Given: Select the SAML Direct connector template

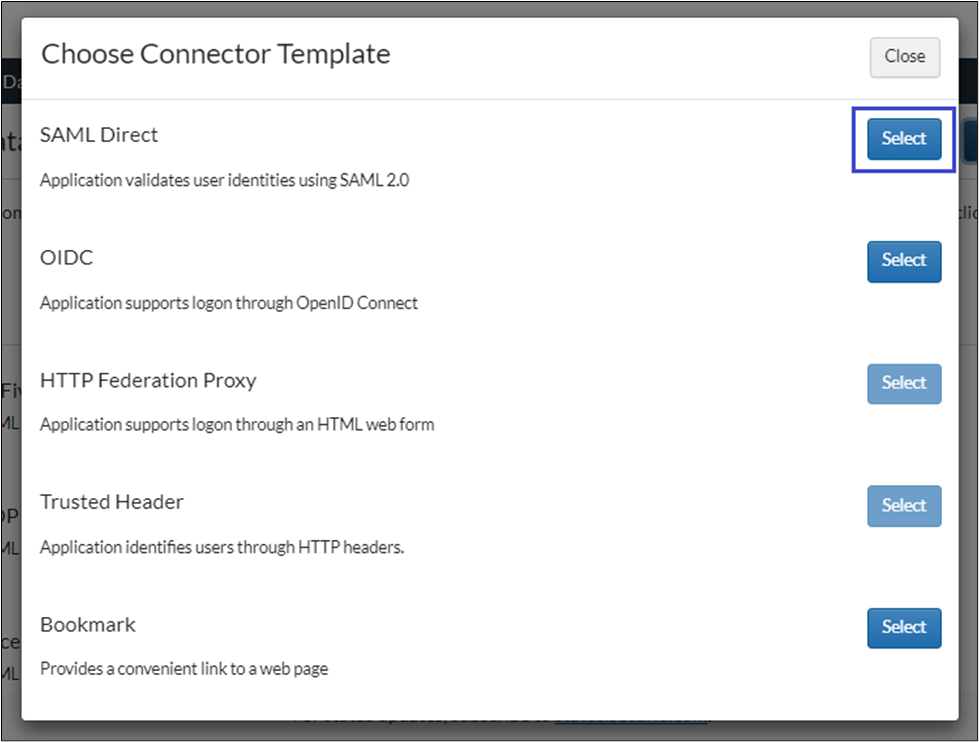Looking at the screenshot, I should pyautogui.click(x=903, y=139).
